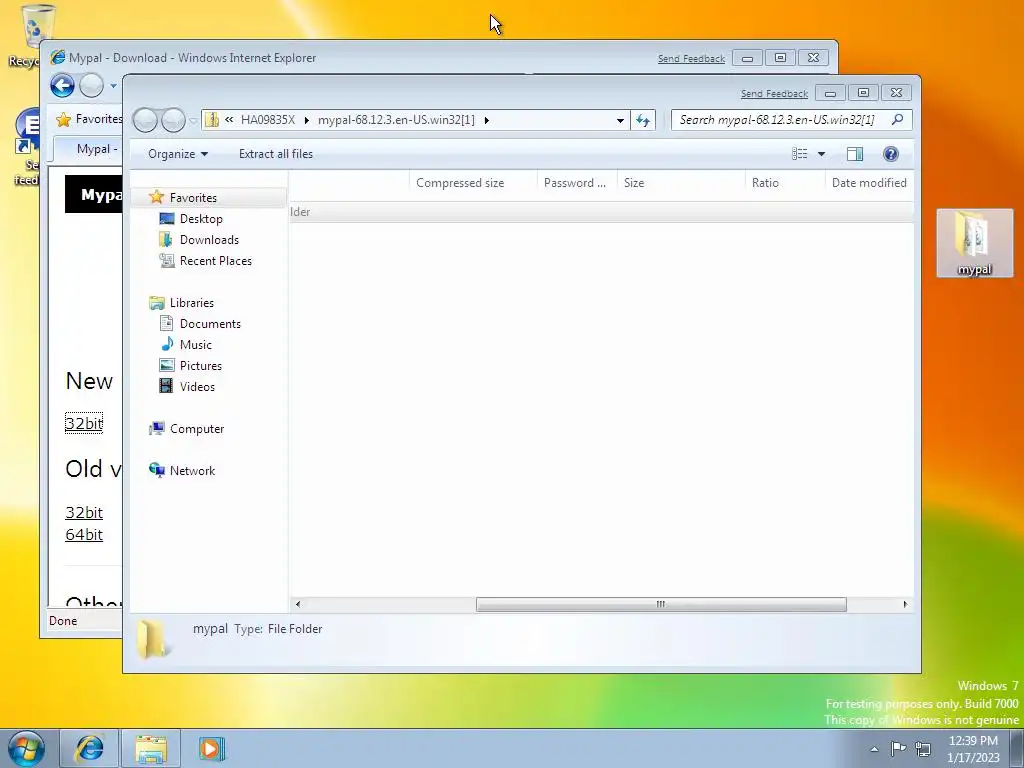
Task: Change your view icon in Explorer toolbar
Action: 800,154
